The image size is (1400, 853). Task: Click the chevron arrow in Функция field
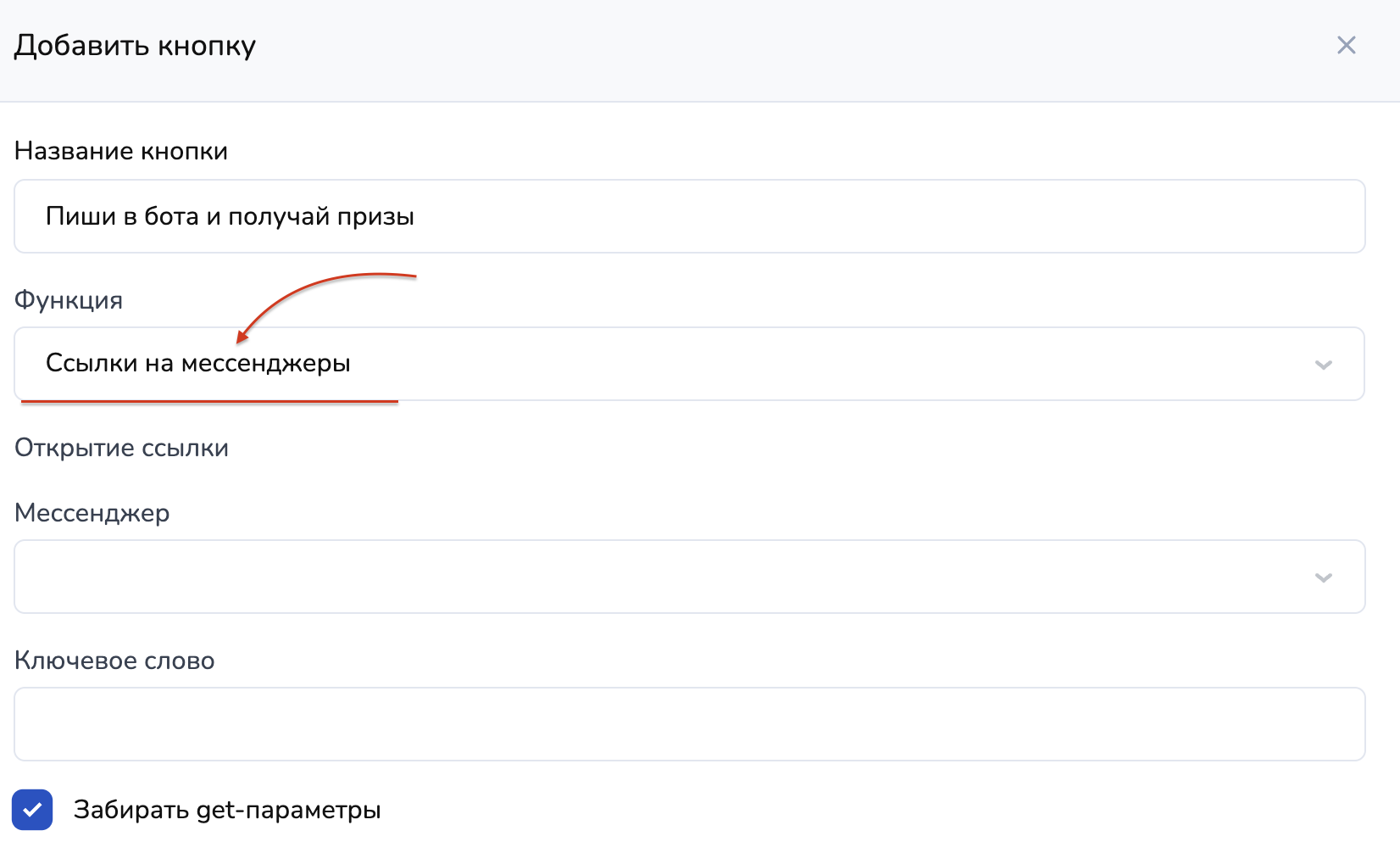coord(1323,365)
